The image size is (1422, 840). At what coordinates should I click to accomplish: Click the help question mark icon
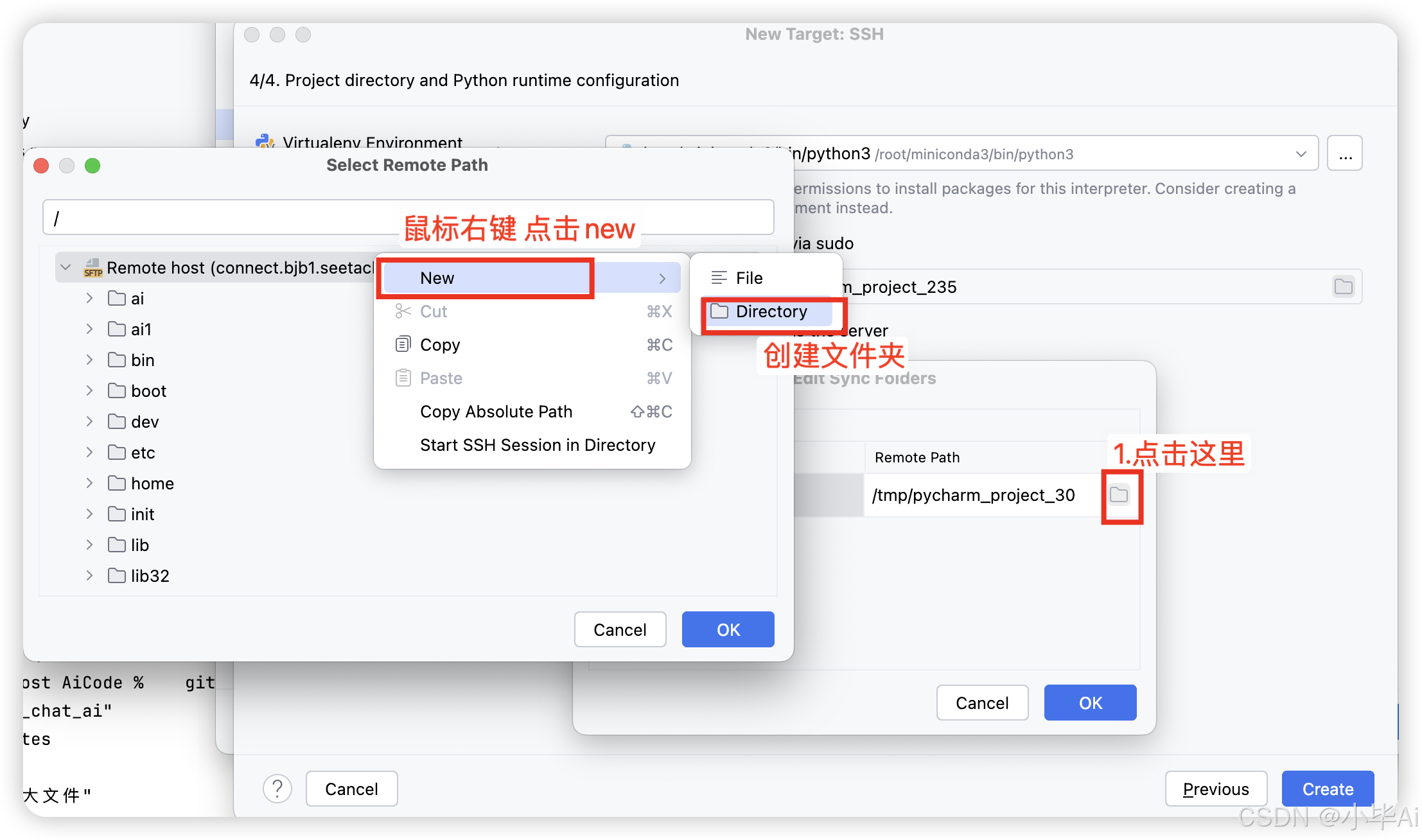pos(277,789)
